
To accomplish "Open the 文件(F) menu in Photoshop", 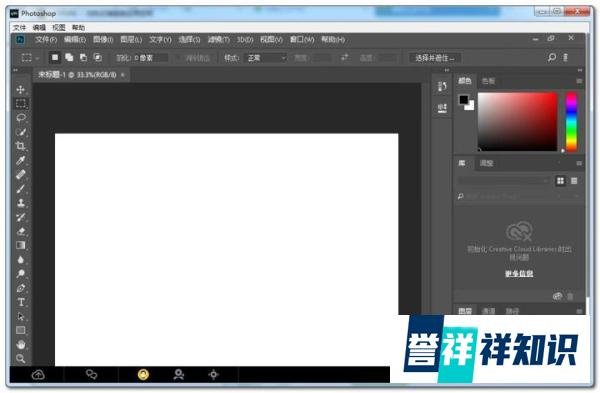I will [x=46, y=39].
